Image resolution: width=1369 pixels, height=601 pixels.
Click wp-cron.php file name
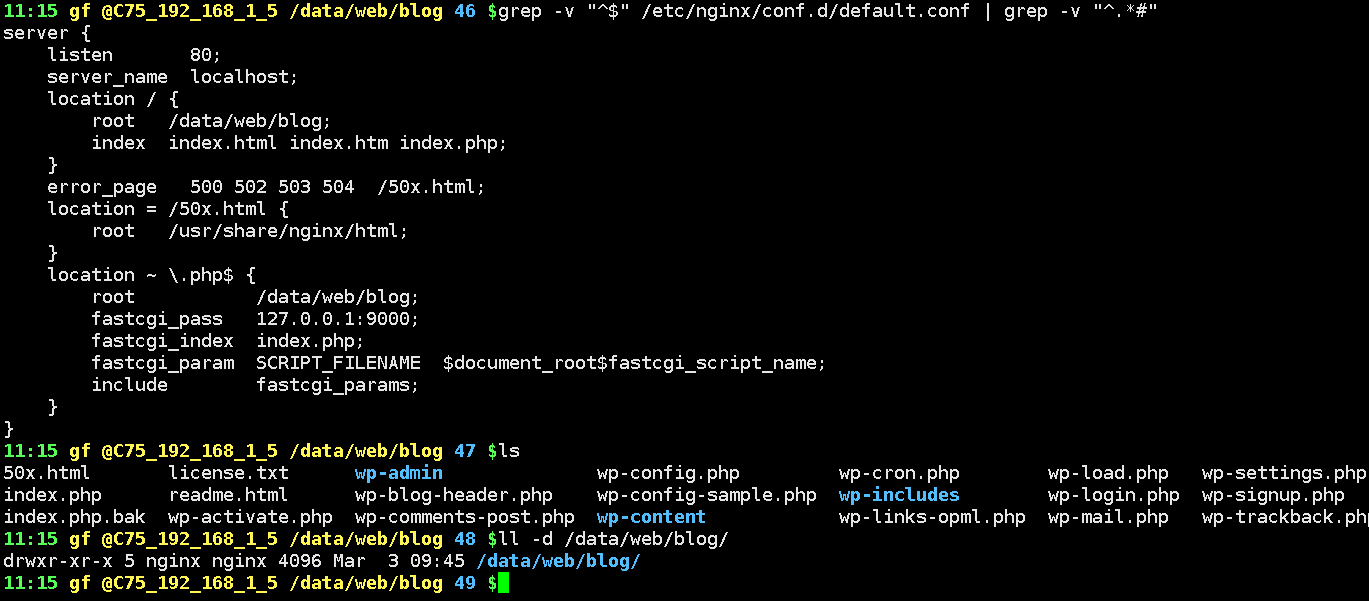click(899, 473)
